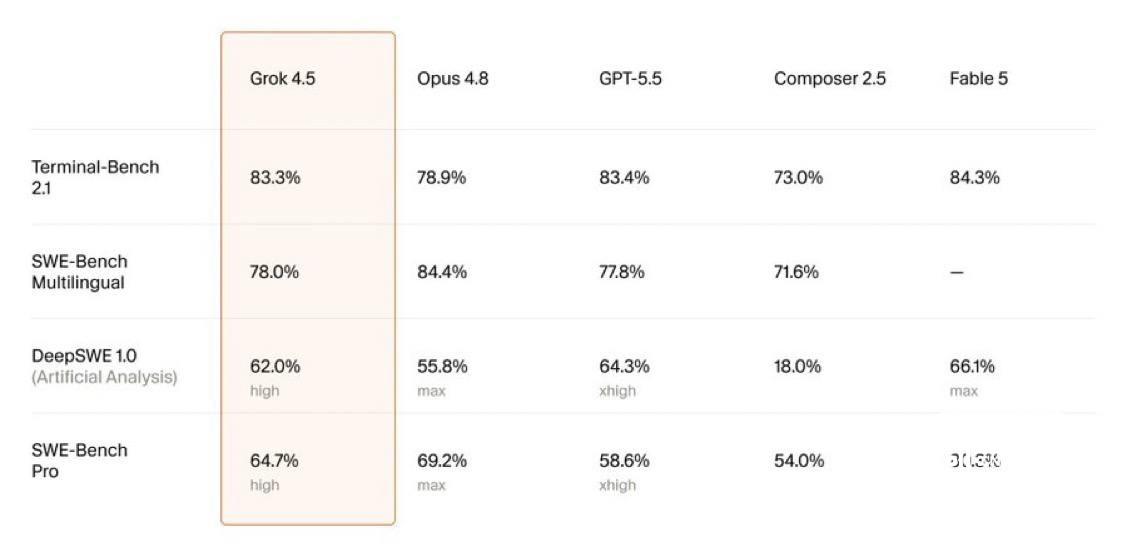Select the DeepSWE 1.0 row label
Image resolution: width=1127 pixels, height=557 pixels.
tap(84, 356)
